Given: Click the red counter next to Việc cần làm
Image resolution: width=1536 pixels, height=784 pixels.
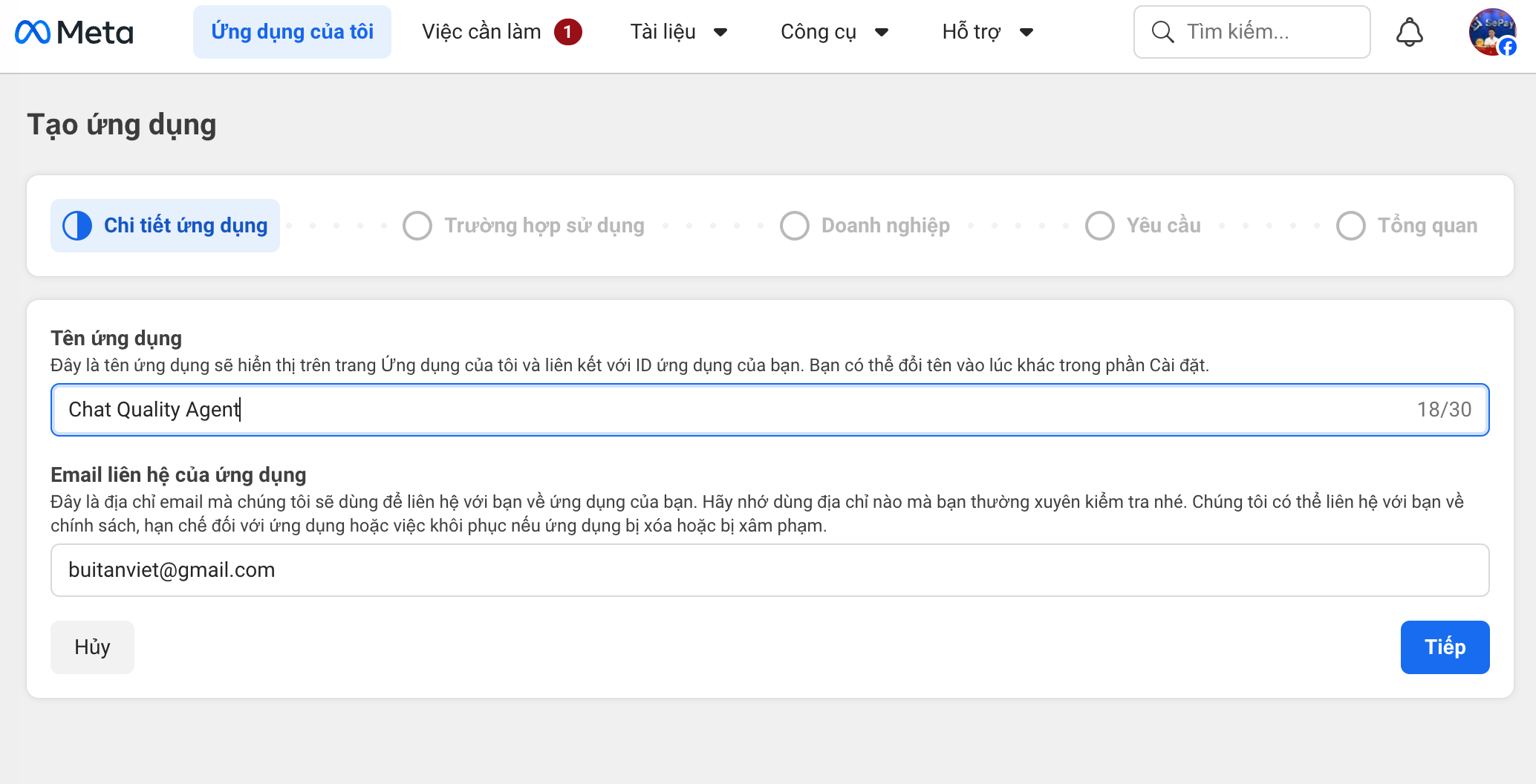Looking at the screenshot, I should tap(567, 31).
